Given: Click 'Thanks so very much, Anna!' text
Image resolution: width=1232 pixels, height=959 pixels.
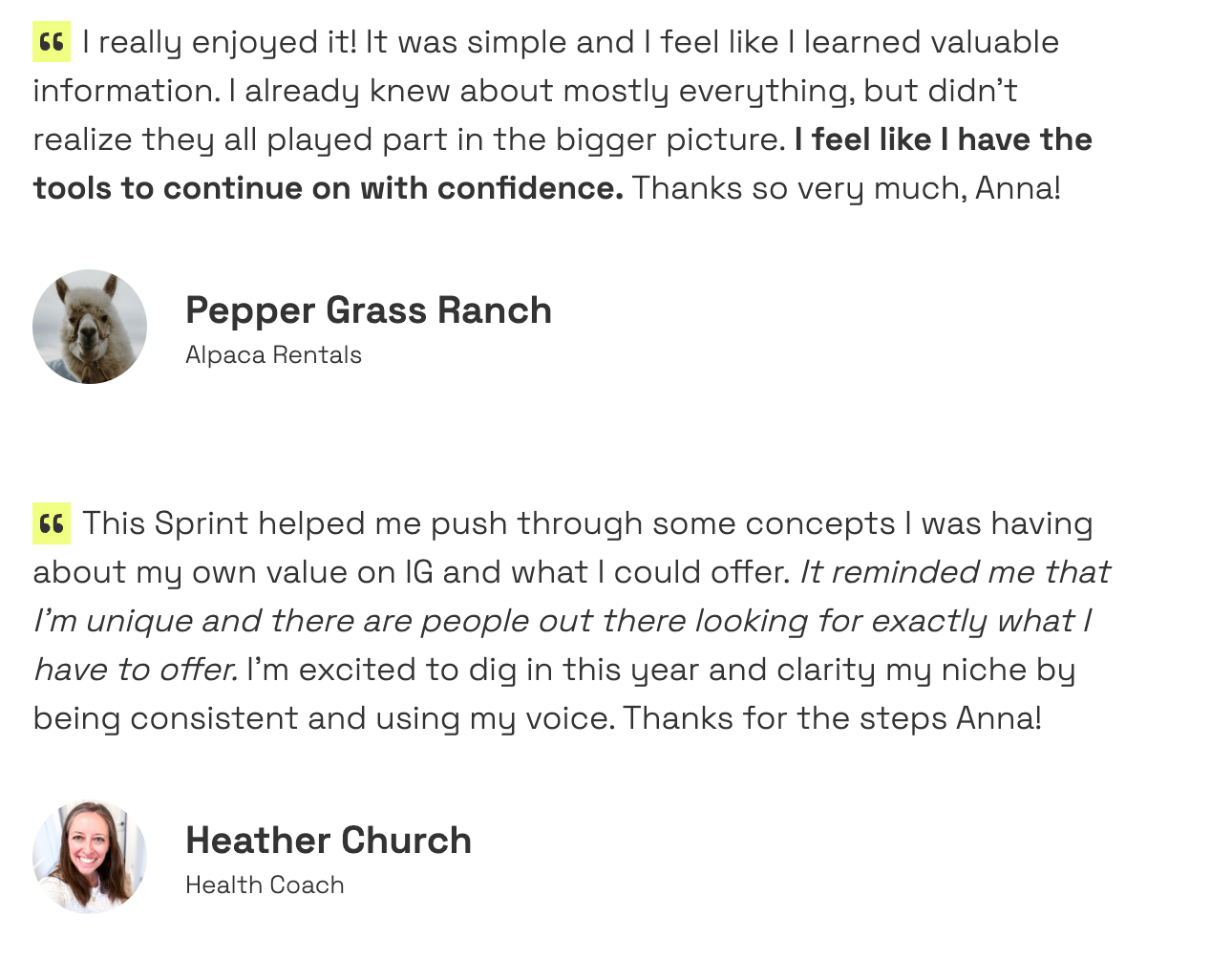Looking at the screenshot, I should (x=846, y=189).
